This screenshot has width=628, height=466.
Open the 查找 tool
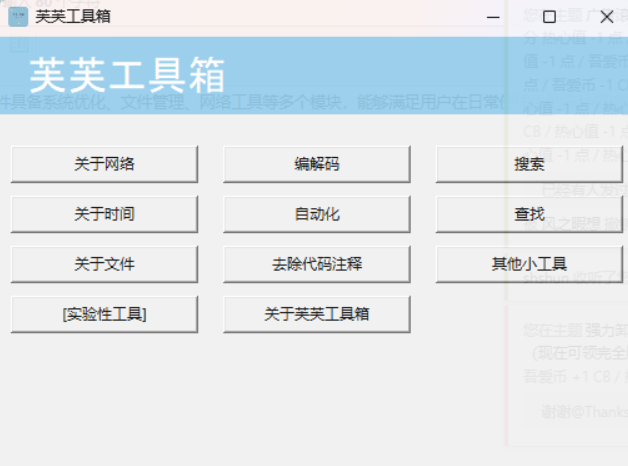(529, 214)
